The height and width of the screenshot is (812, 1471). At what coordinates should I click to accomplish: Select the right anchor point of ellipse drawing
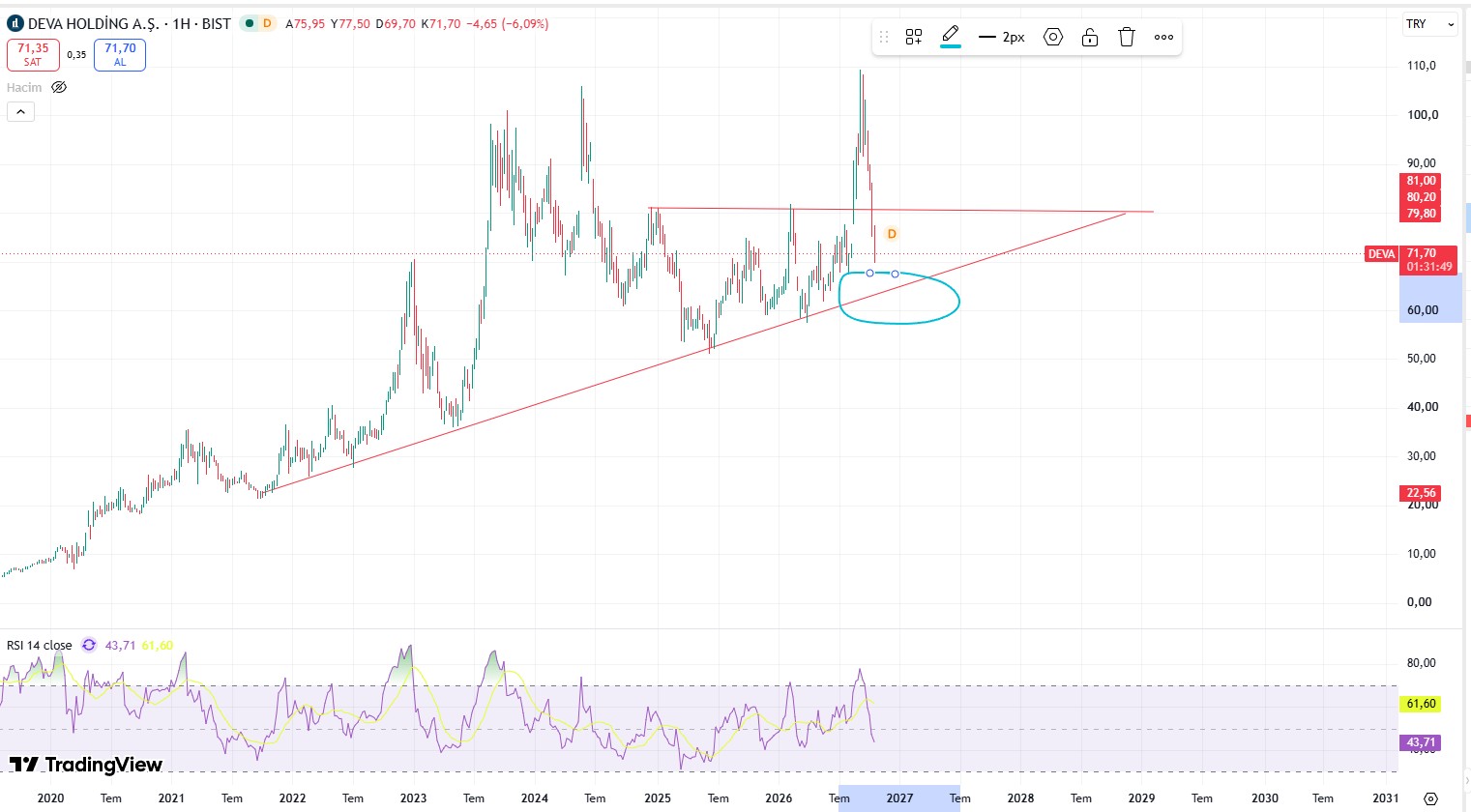(x=895, y=275)
